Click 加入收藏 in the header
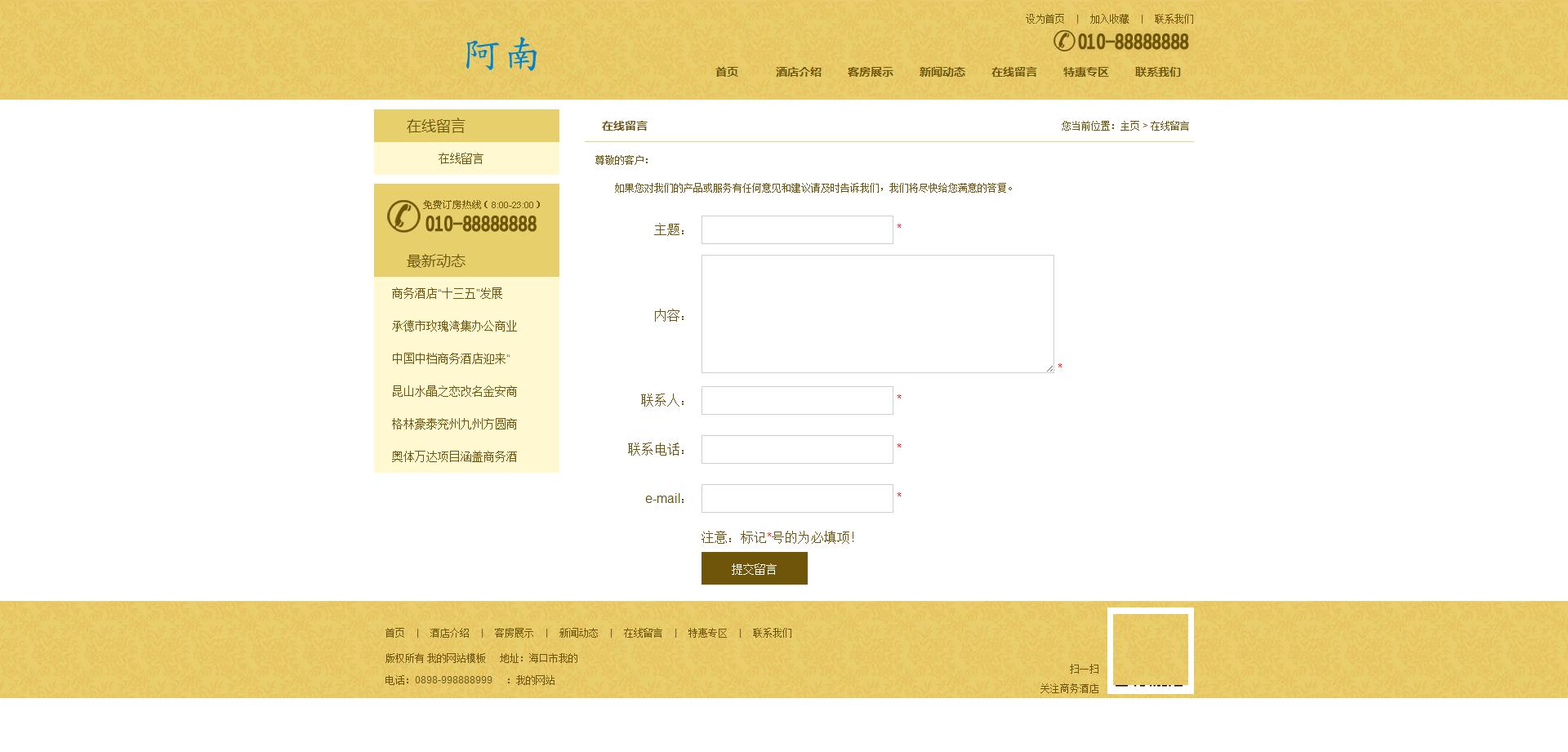This screenshot has width=1568, height=752. click(x=1109, y=19)
